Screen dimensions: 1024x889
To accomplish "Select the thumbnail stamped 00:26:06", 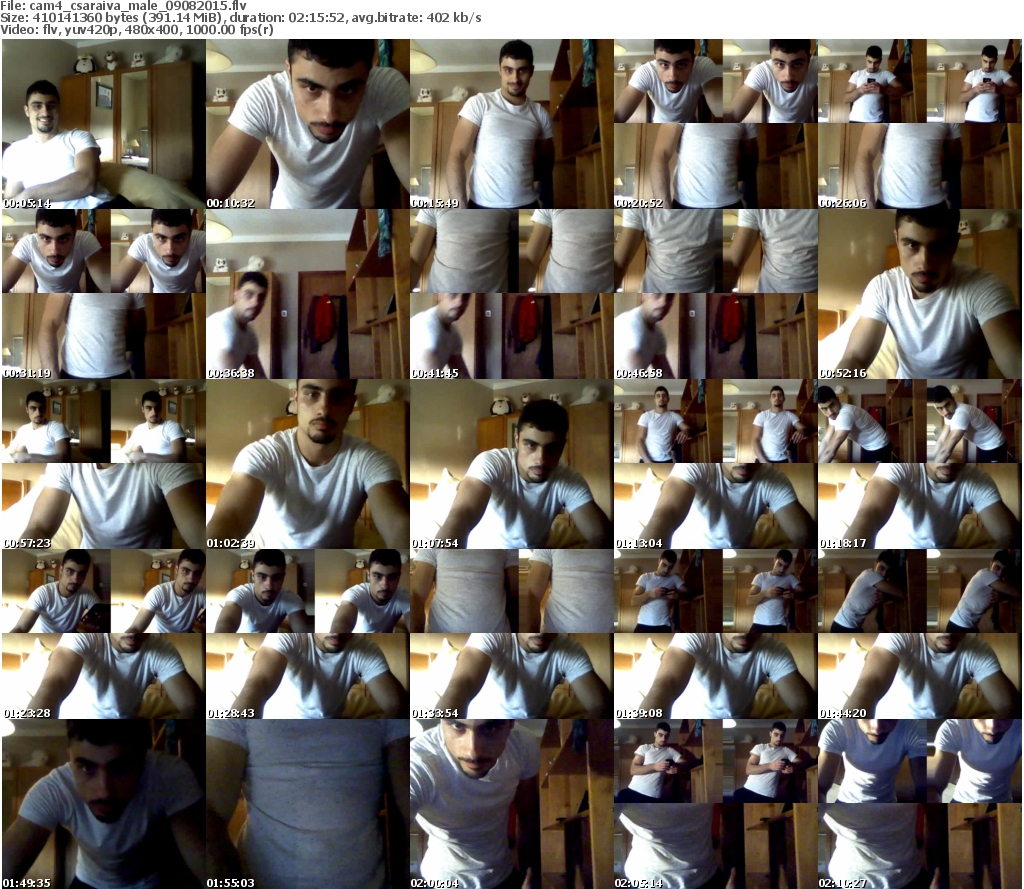I will pyautogui.click(x=920, y=124).
